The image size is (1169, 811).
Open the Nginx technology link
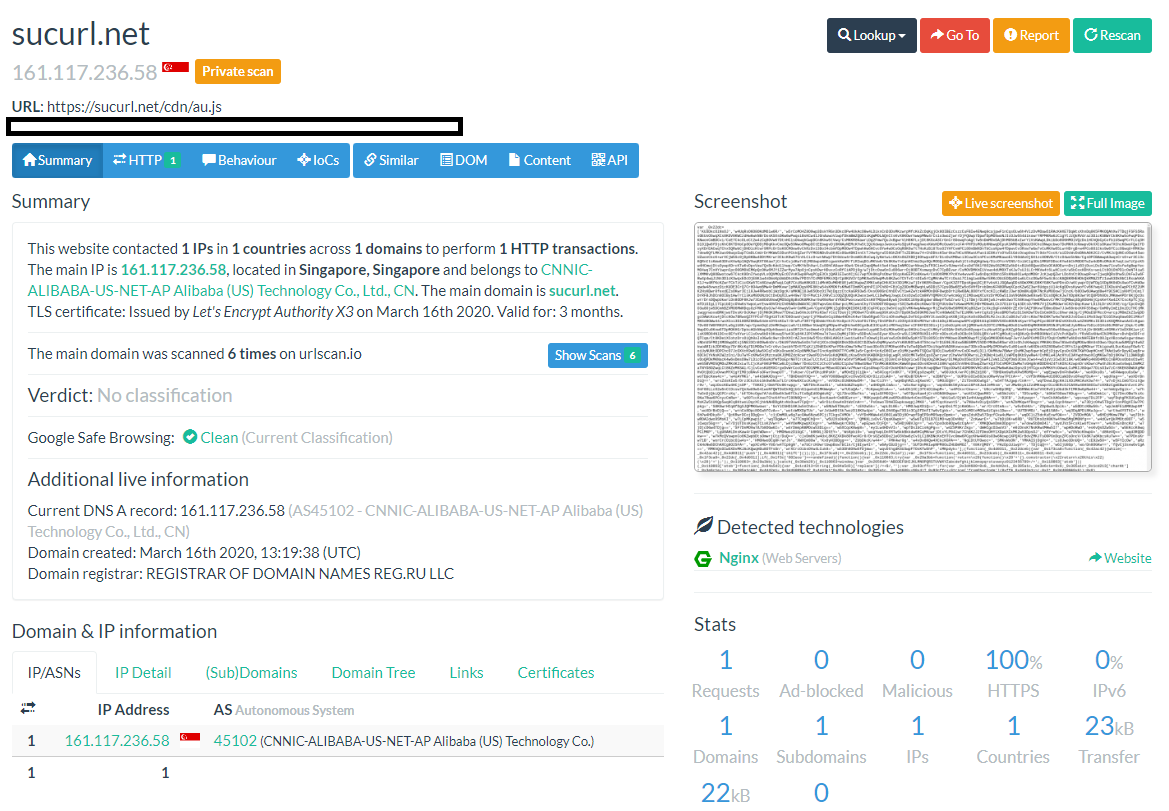739,558
